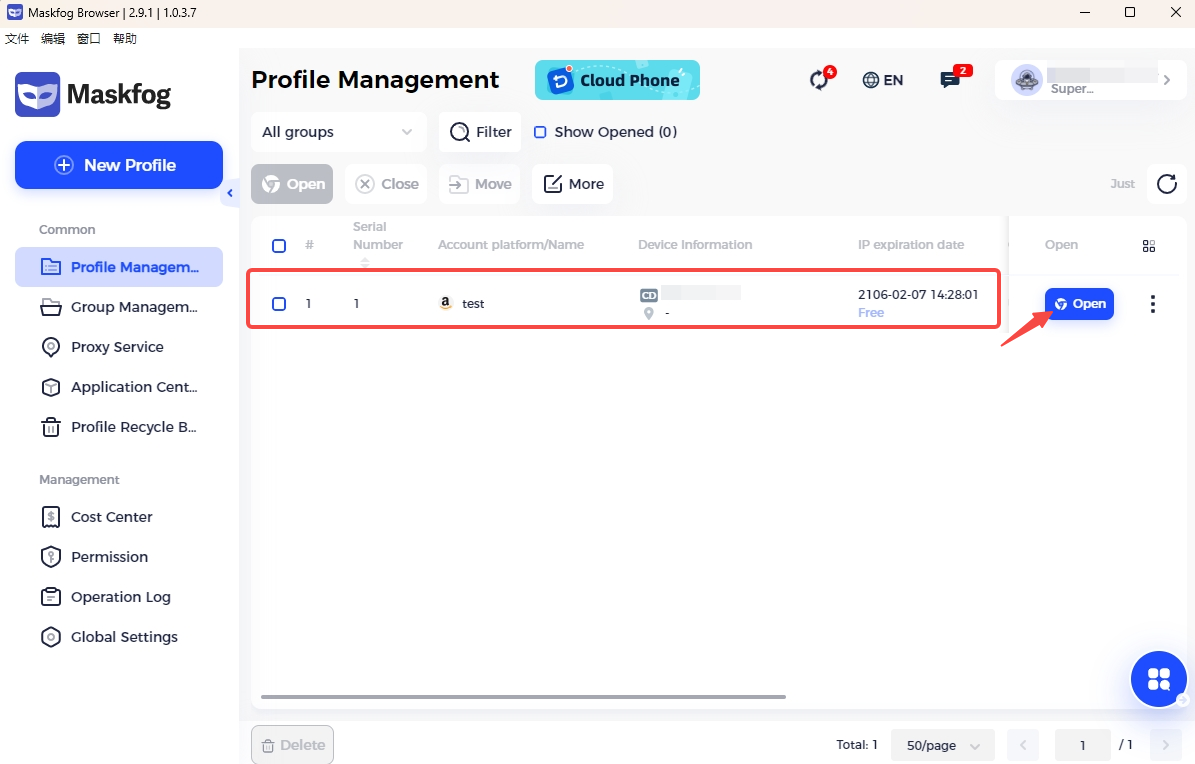
Task: Click the location pin icon in the test row
Action: pyautogui.click(x=649, y=313)
